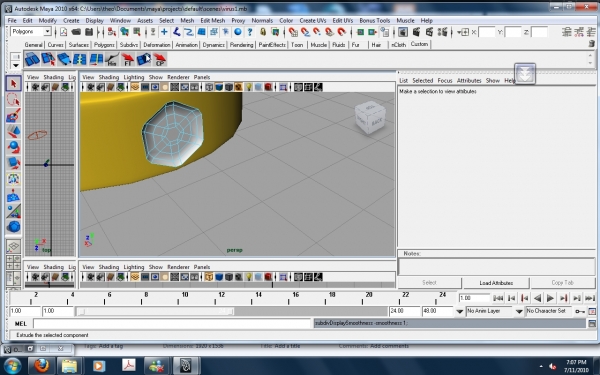The image size is (600, 375).
Task: Open the persp panel's Panels menu
Action: [202, 77]
